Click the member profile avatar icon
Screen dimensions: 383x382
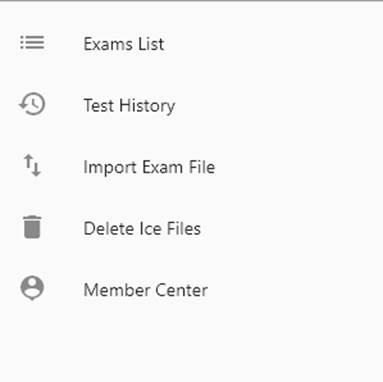point(32,288)
